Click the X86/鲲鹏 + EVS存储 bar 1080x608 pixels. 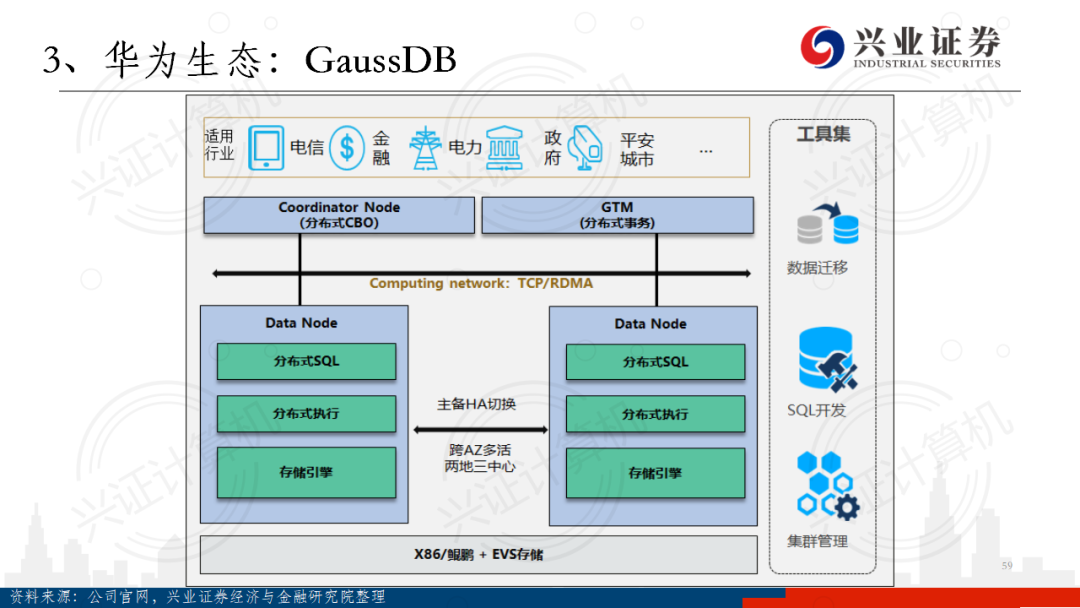tap(478, 554)
